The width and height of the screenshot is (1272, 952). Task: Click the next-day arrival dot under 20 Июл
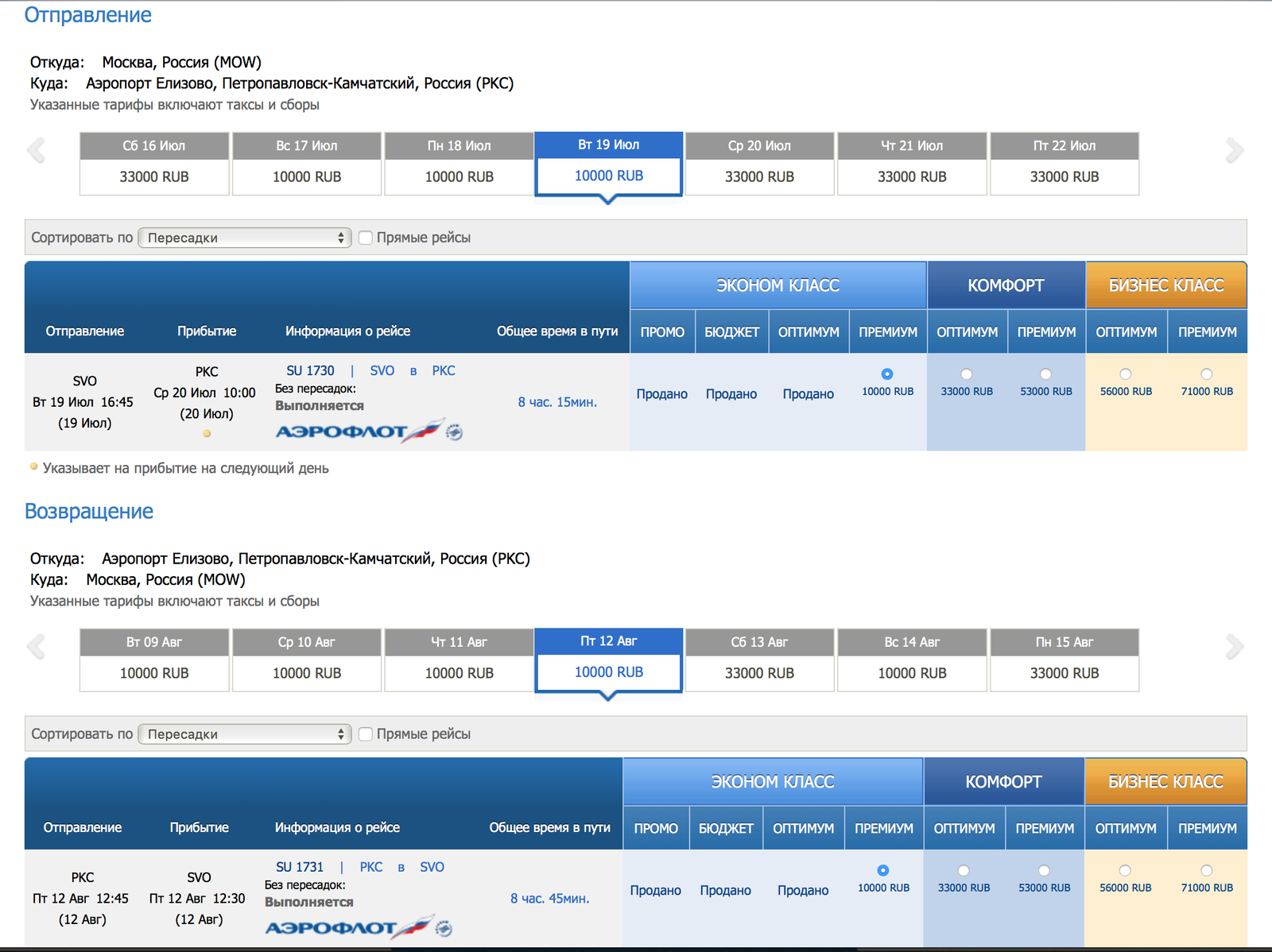click(207, 434)
